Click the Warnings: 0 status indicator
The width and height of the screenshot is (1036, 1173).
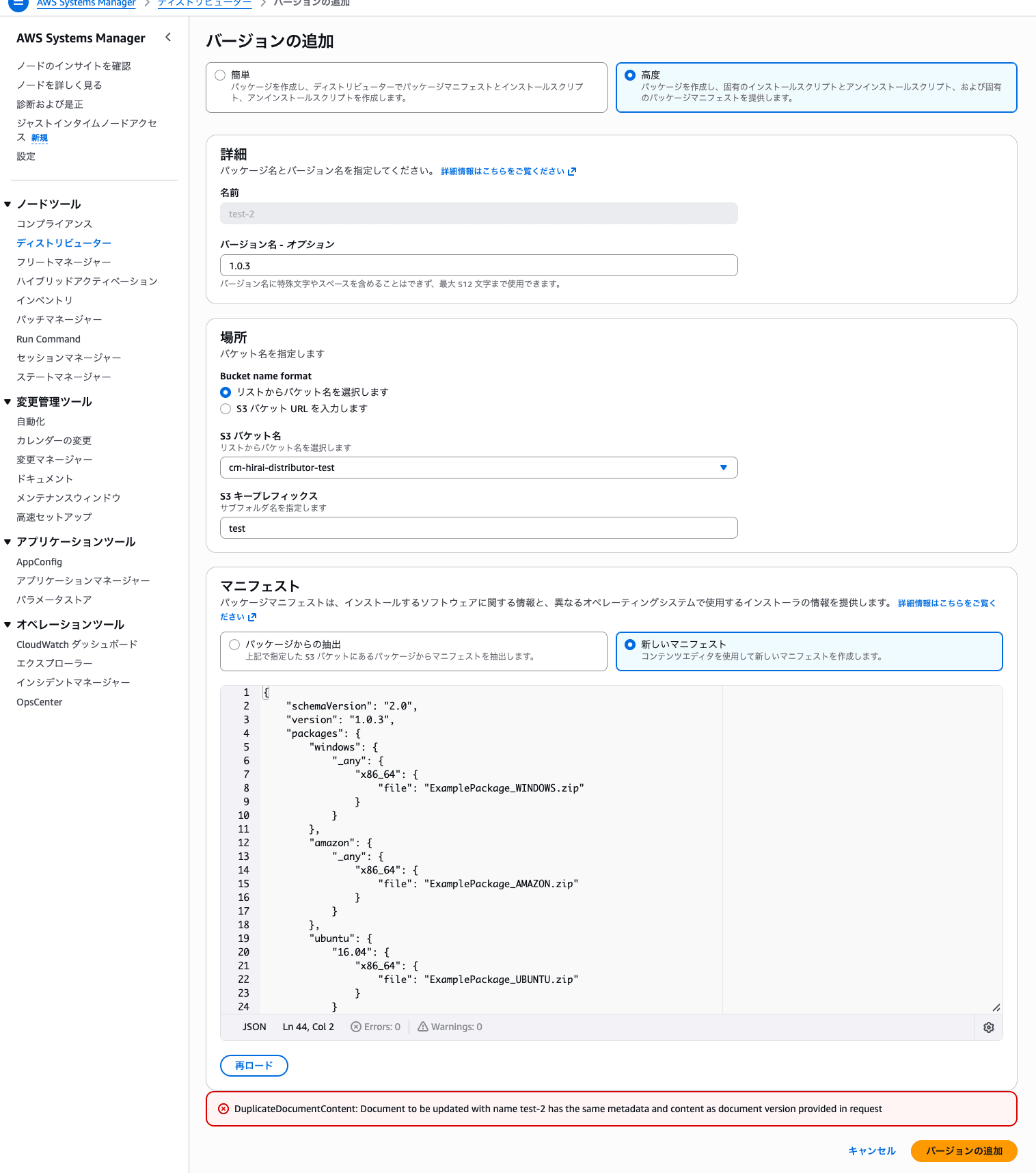[450, 1027]
